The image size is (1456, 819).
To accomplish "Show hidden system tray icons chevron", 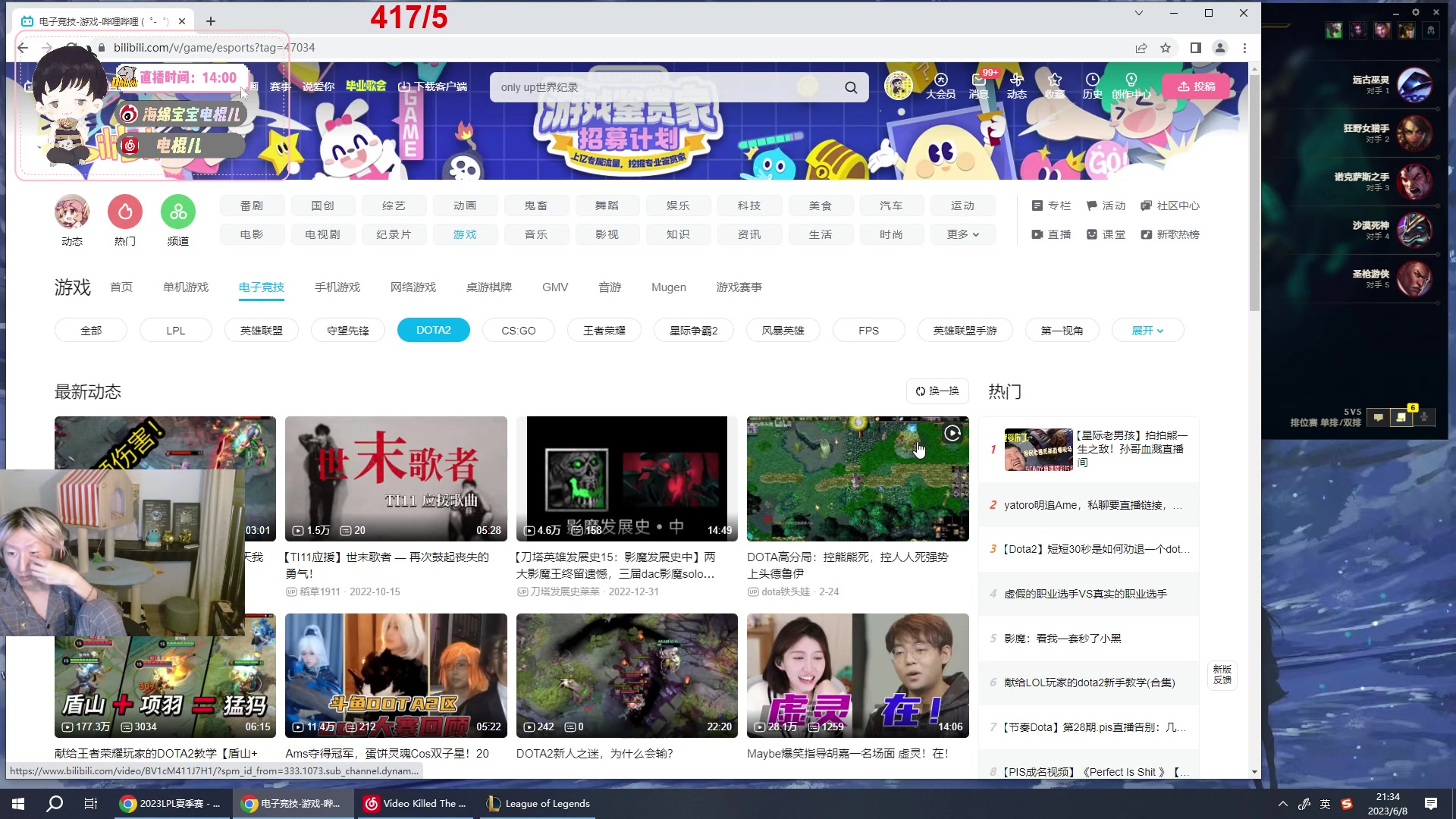I will (x=1282, y=804).
